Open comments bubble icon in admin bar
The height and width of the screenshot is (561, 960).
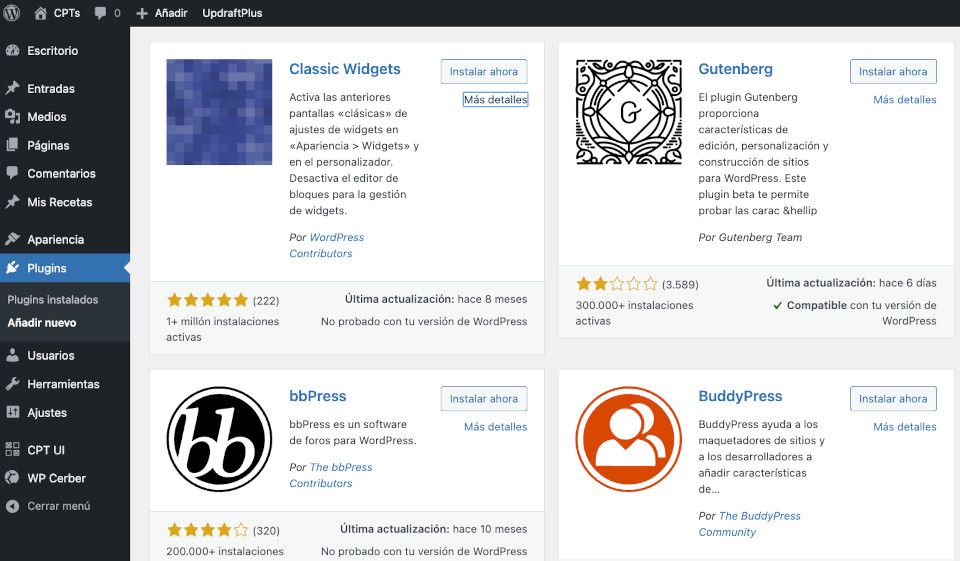[100, 13]
